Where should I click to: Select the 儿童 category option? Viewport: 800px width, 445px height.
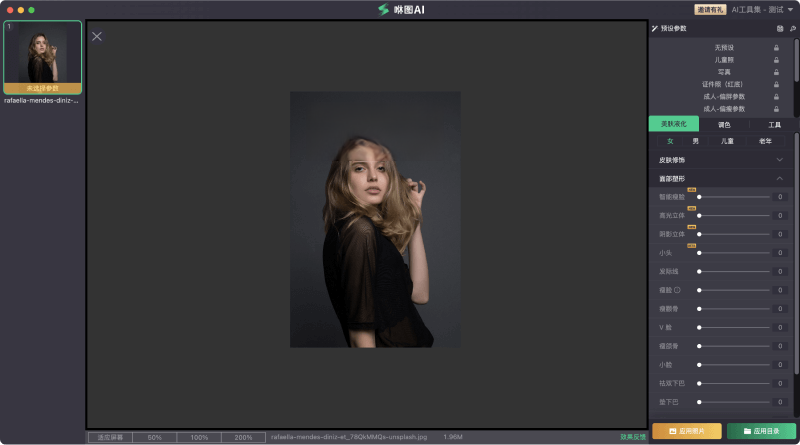coord(727,141)
